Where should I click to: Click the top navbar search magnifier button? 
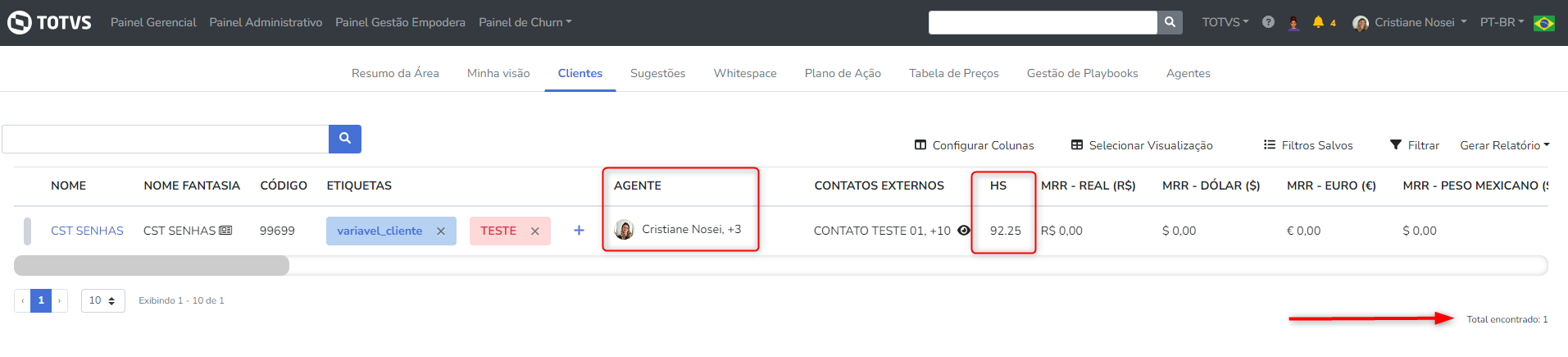click(1170, 22)
